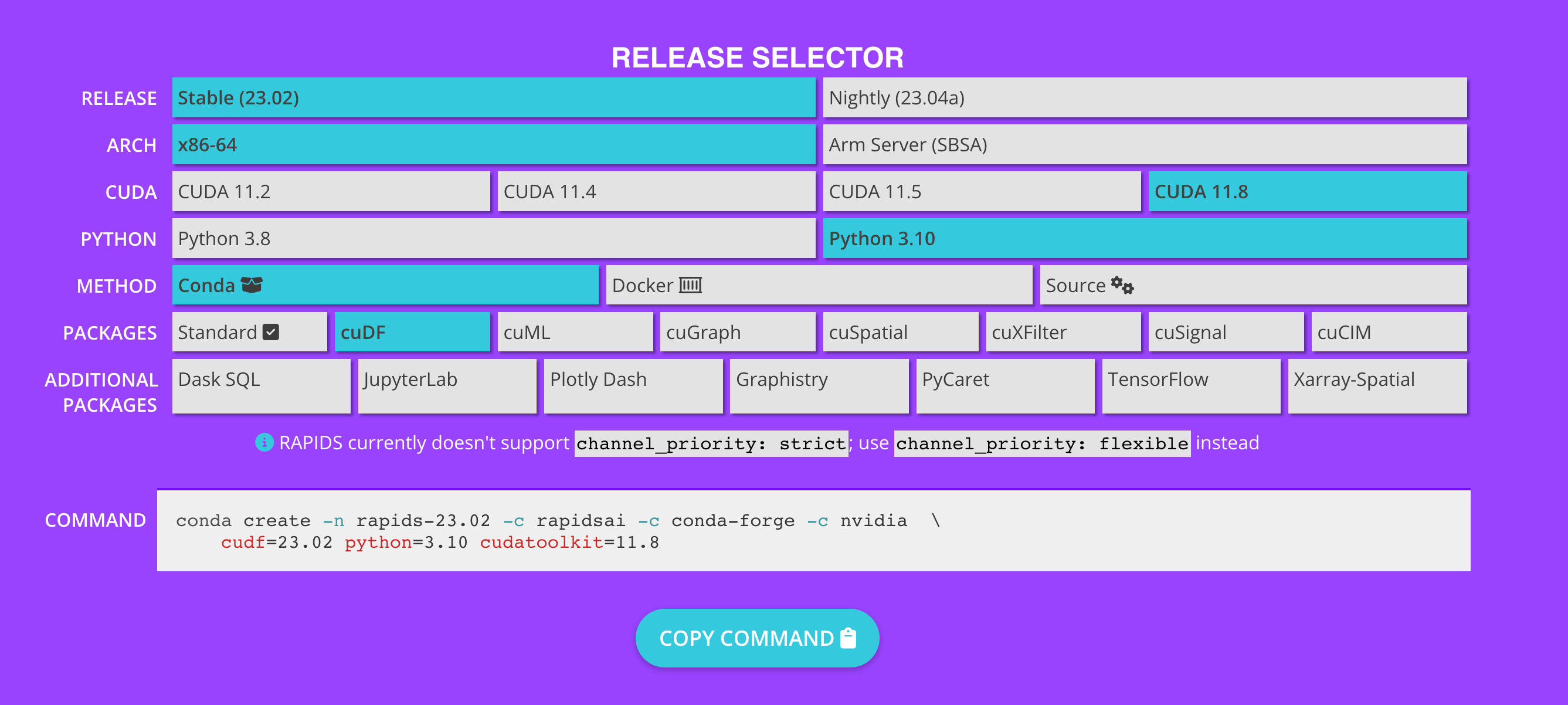Viewport: 1568px width, 705px height.
Task: Click the Conda box icon
Action: coord(252,284)
